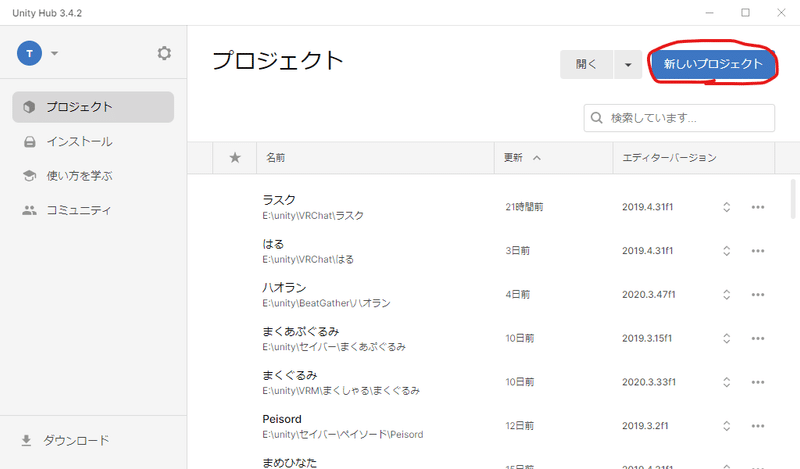Select プロジェクト in the sidebar
This screenshot has width=800, height=469.
(93, 107)
